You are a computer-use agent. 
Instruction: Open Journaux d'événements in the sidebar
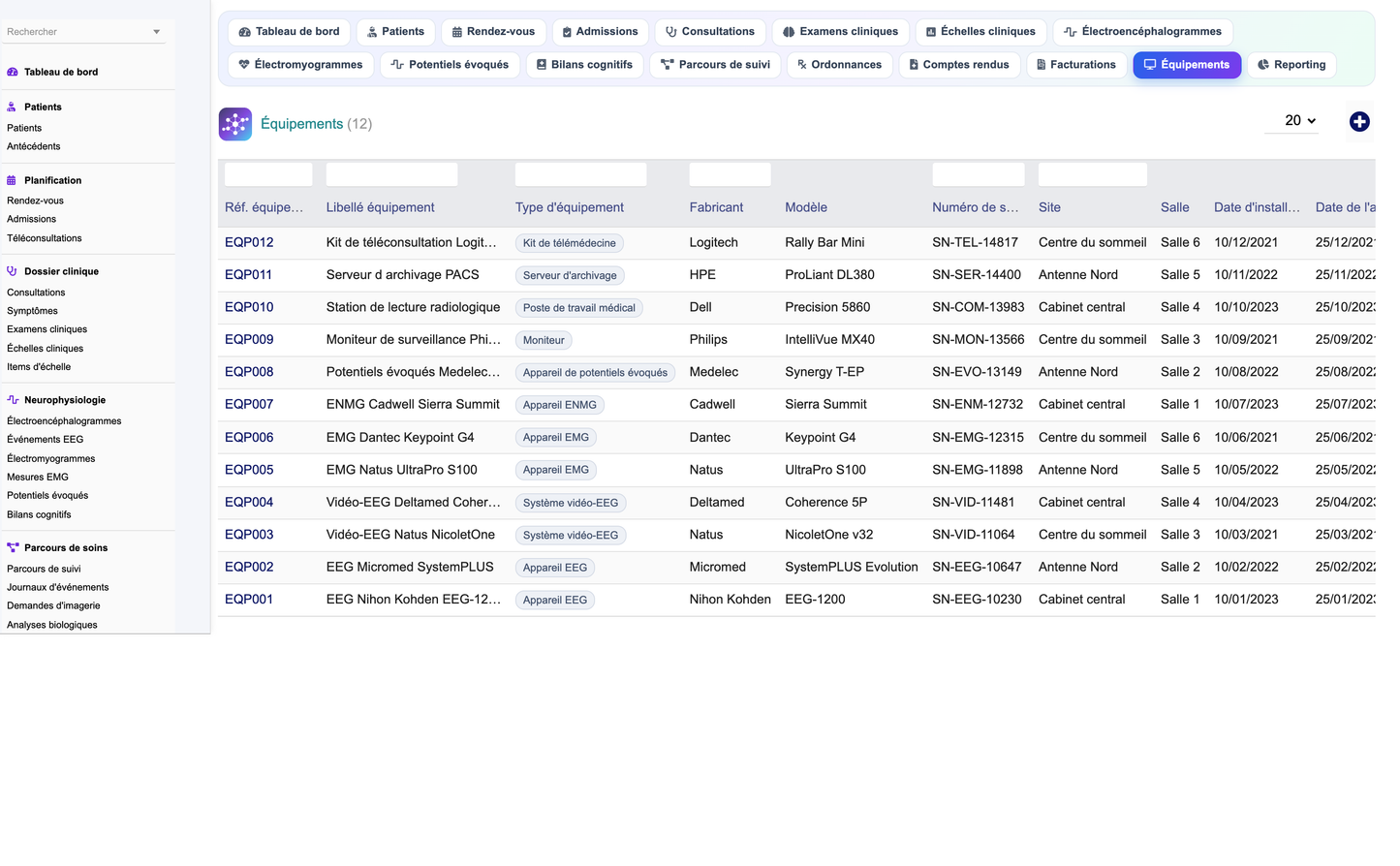tap(58, 587)
